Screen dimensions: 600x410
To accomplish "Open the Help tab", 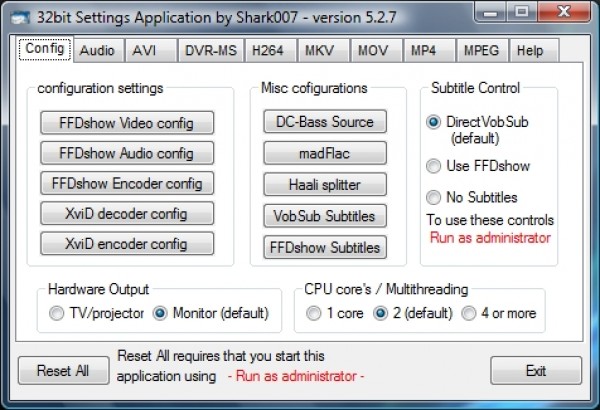I will (x=530, y=50).
